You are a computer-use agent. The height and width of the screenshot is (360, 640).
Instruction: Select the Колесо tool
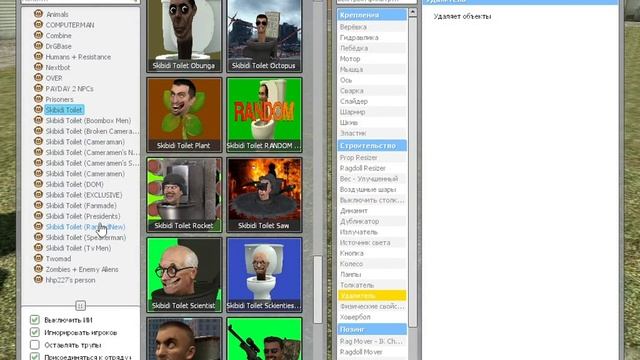click(x=372, y=264)
